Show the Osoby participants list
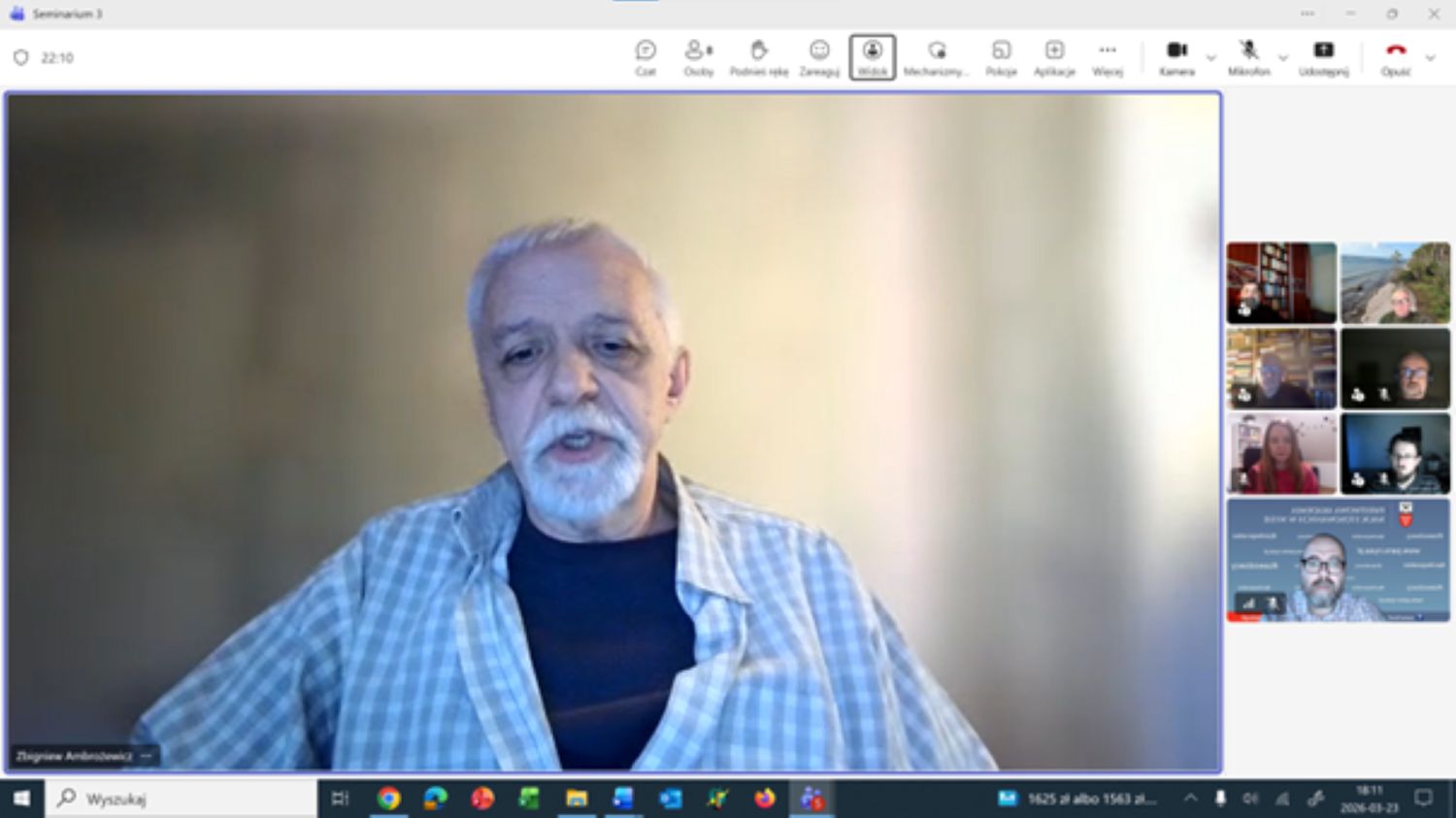The image size is (1456, 818). (698, 57)
